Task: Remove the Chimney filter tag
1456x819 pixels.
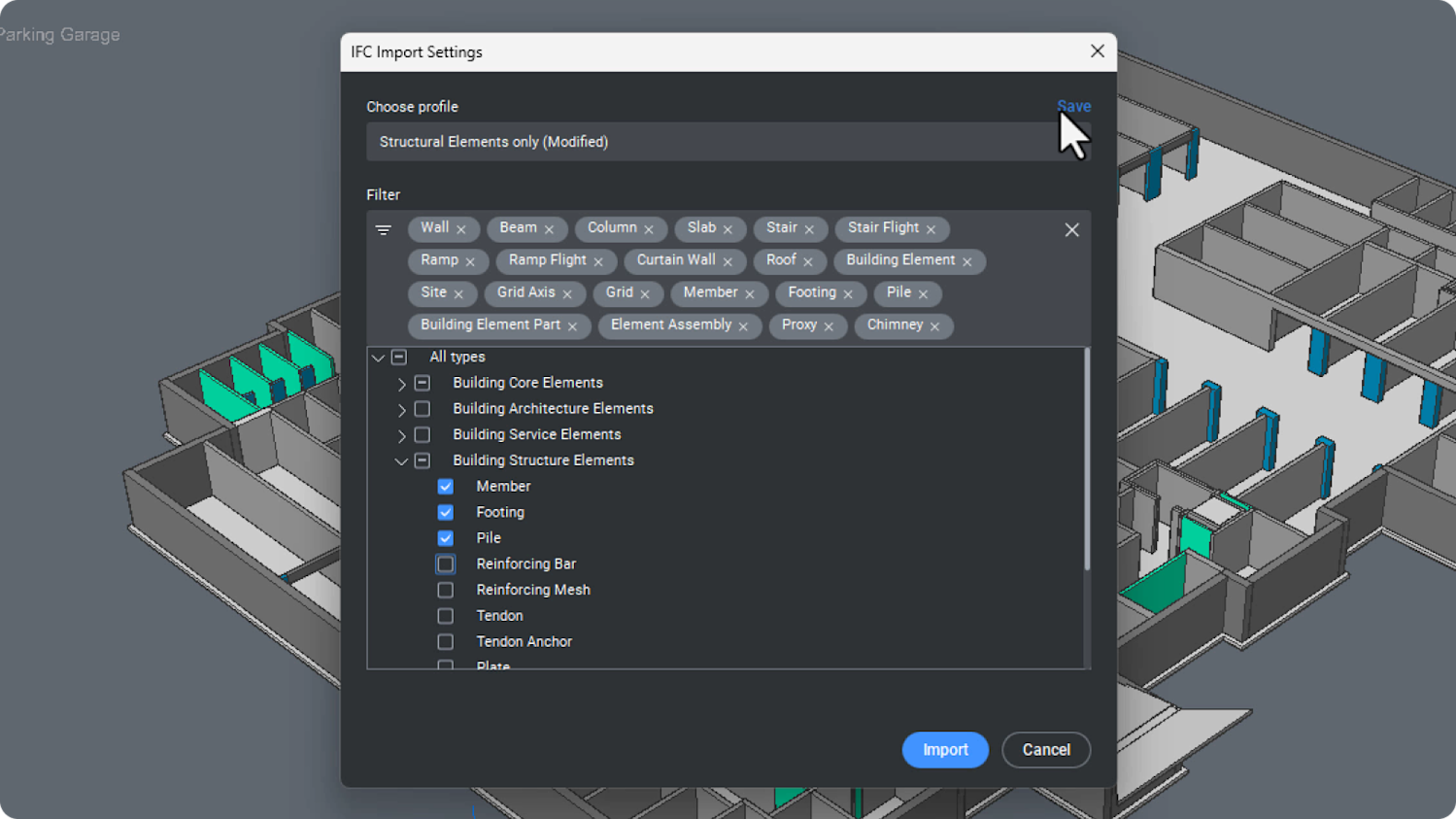Action: pyautogui.click(x=934, y=325)
